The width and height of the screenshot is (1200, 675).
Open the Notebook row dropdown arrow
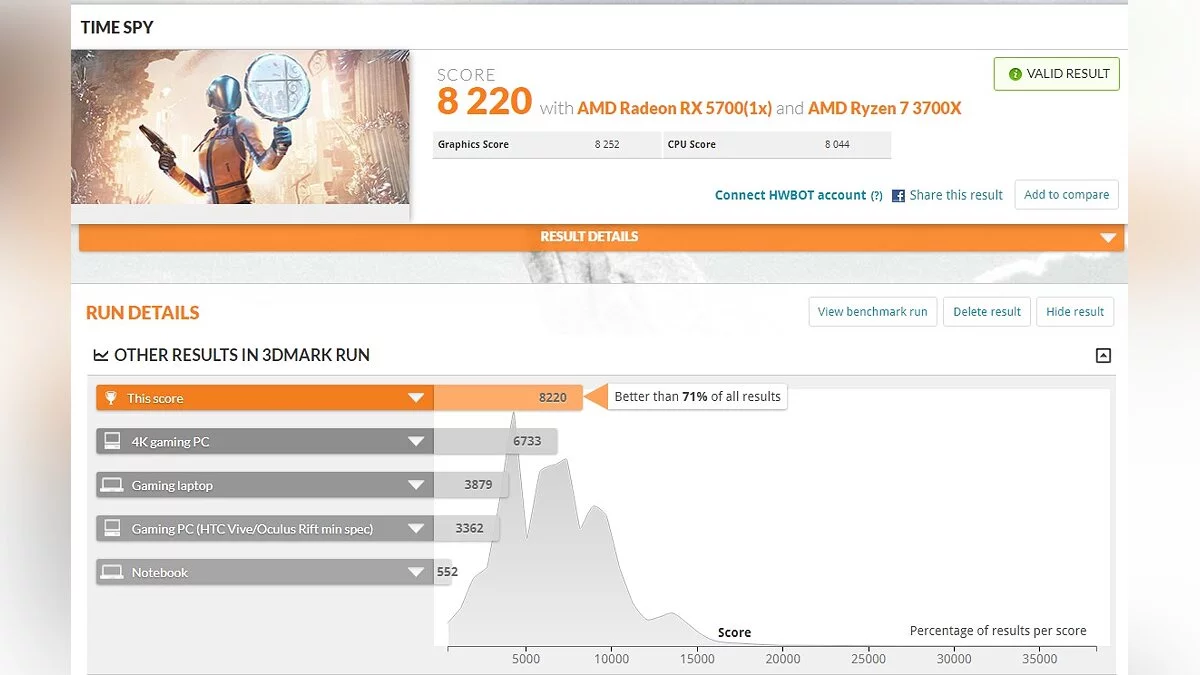click(416, 572)
